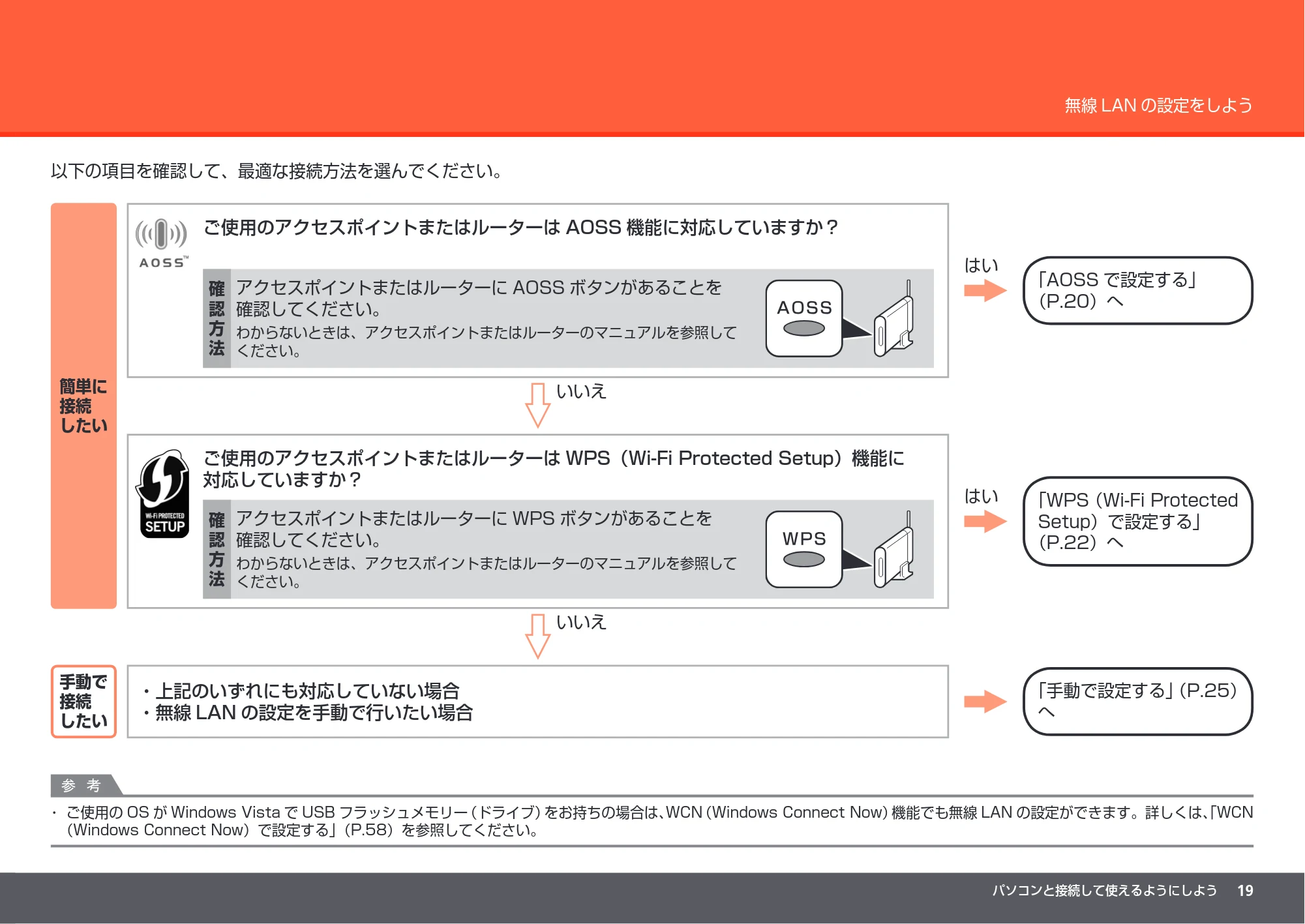Click the orange arrow beside manual setup box
Image resolution: width=1305 pixels, height=924 pixels.
985,702
